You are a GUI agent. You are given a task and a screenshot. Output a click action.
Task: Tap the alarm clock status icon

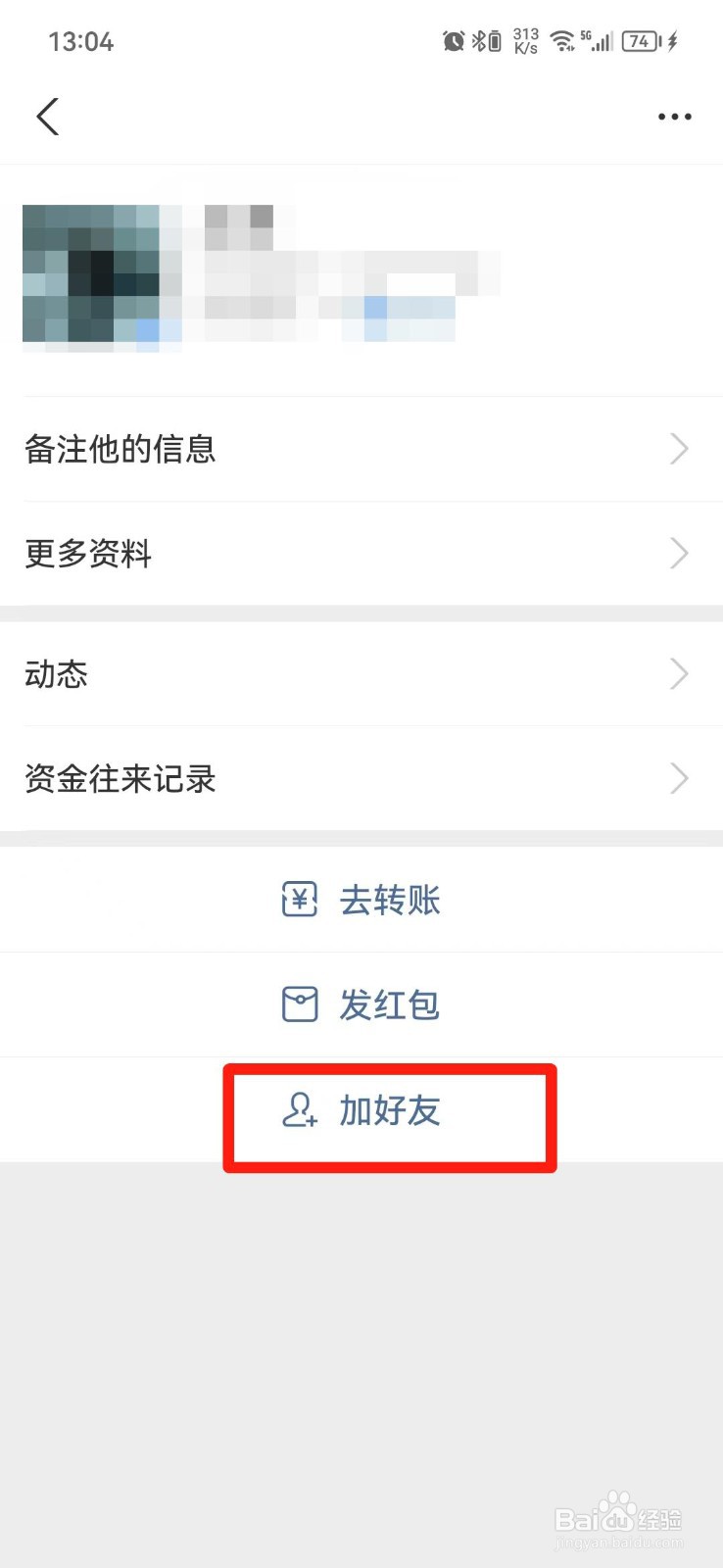pos(454,41)
